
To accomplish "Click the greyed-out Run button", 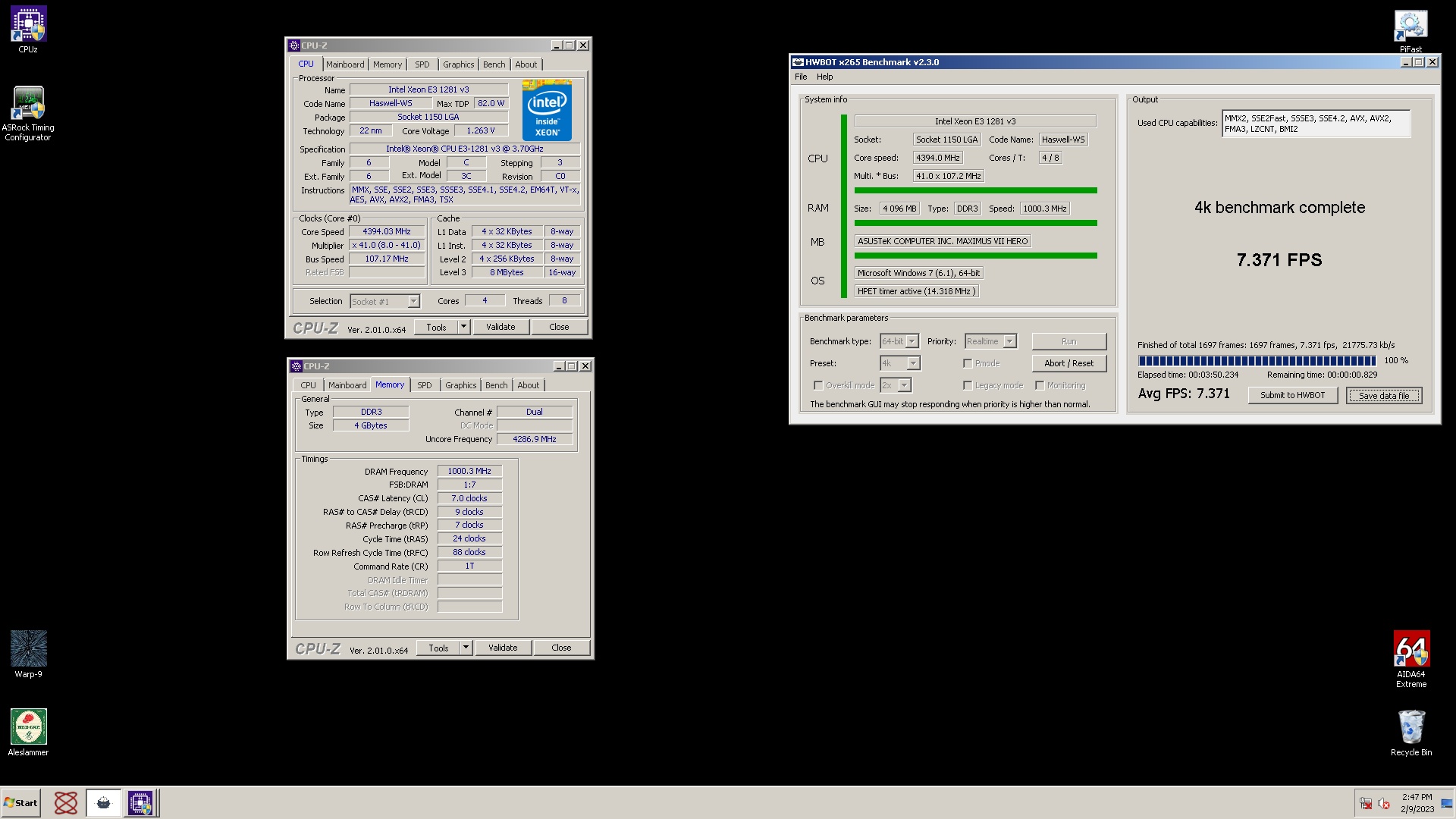I will coord(1069,341).
